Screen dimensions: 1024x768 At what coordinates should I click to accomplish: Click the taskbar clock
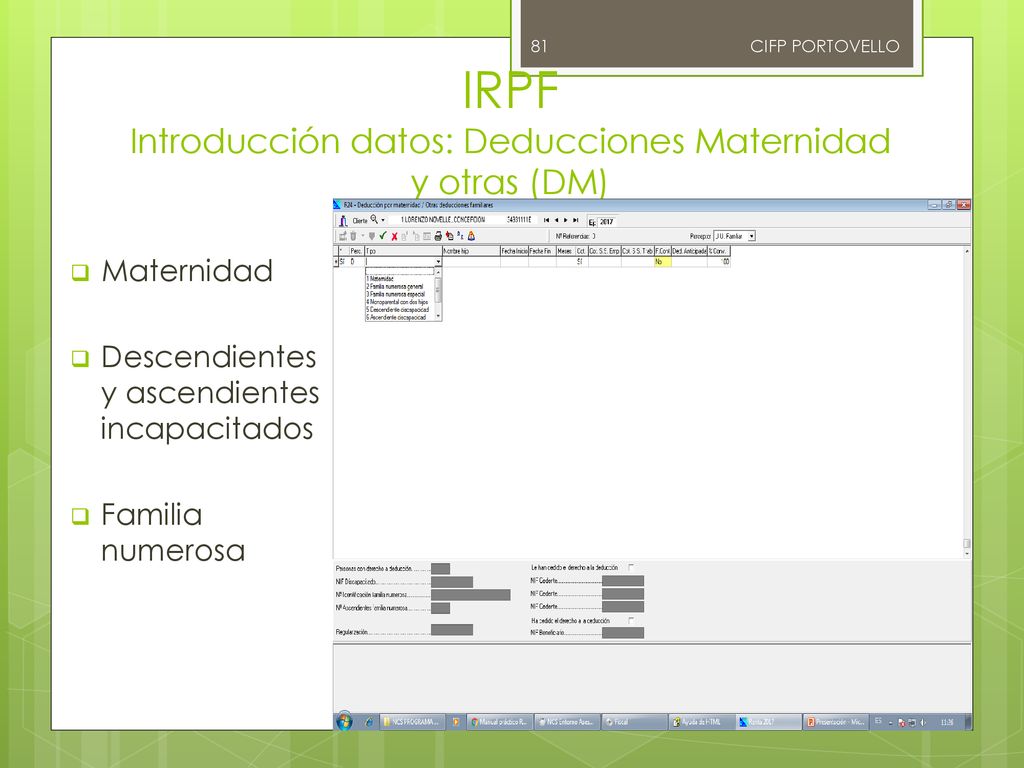947,722
